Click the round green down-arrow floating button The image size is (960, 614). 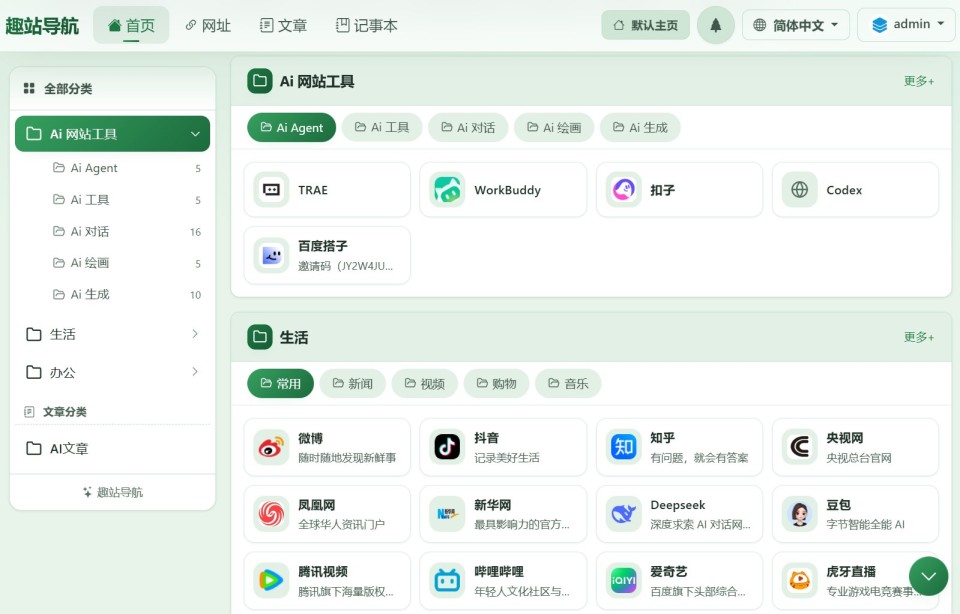click(928, 576)
